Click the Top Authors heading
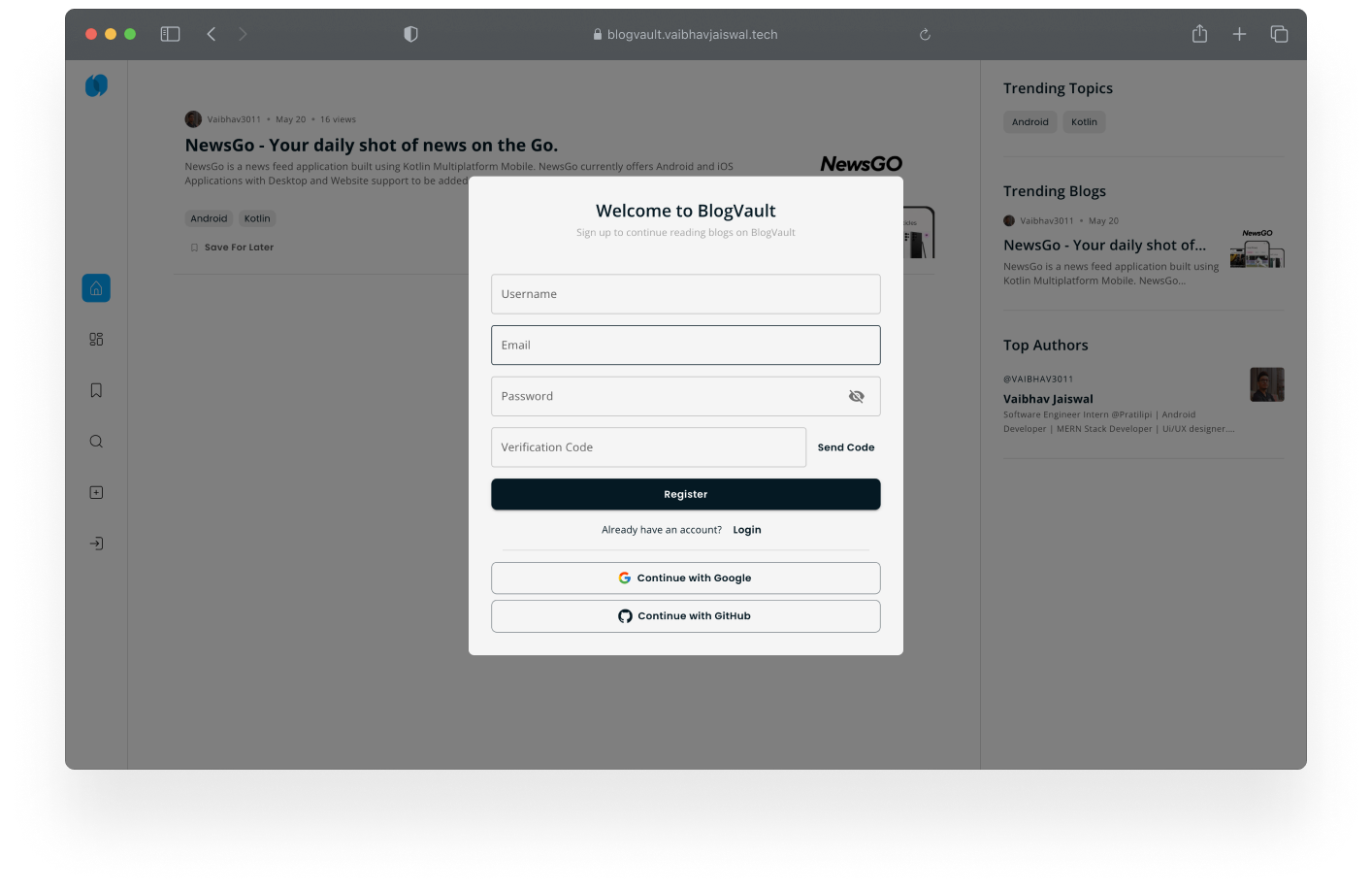The width and height of the screenshot is (1372, 891). click(x=1046, y=346)
